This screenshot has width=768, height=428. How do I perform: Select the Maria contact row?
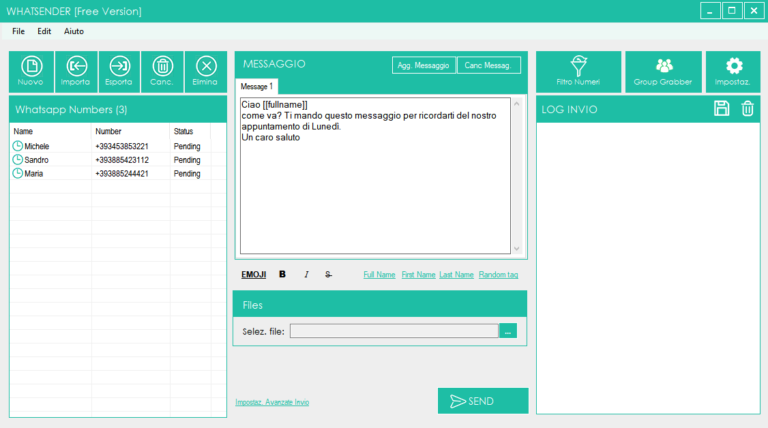pyautogui.click(x=118, y=173)
